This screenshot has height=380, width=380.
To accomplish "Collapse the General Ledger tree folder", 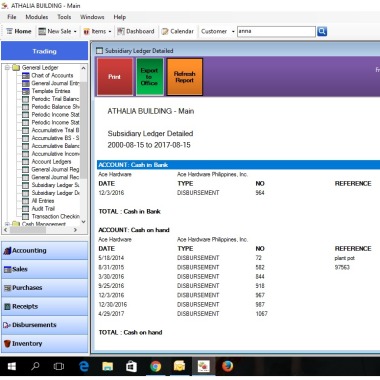I will pyautogui.click(x=7, y=68).
